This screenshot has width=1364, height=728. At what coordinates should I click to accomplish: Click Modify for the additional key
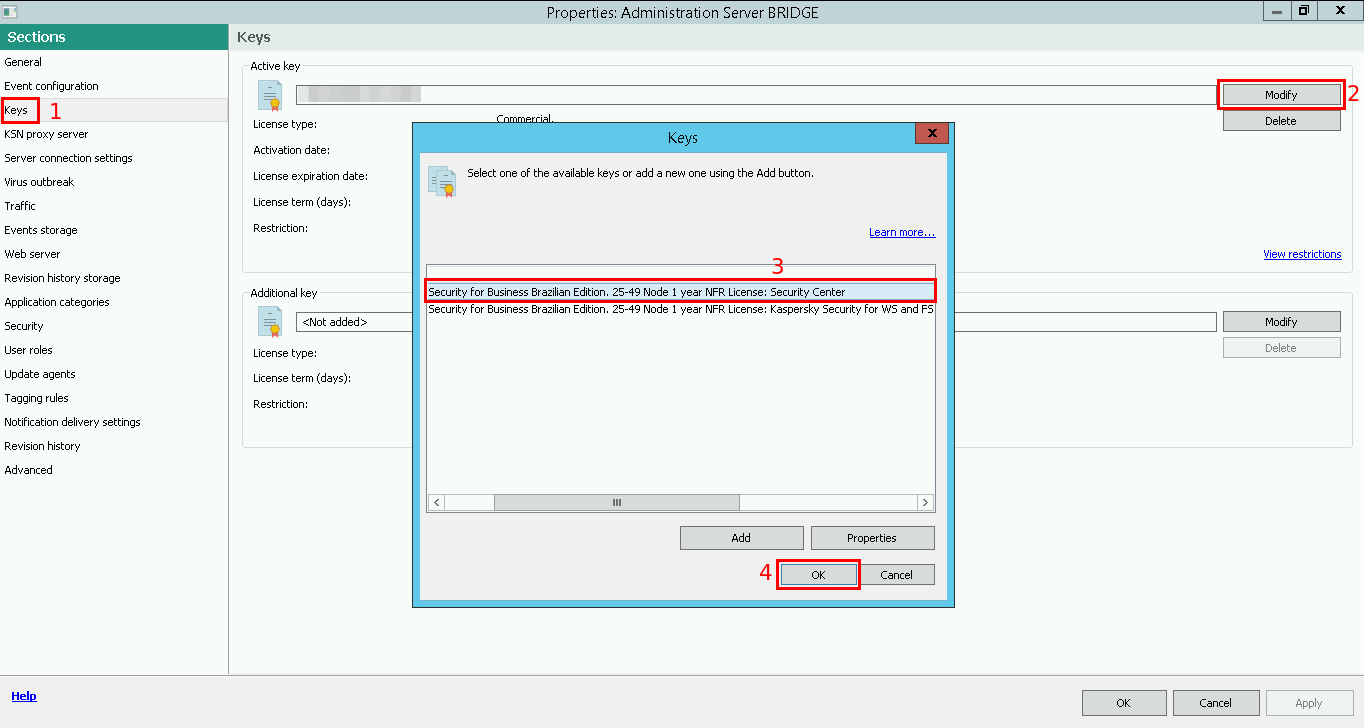[1281, 322]
